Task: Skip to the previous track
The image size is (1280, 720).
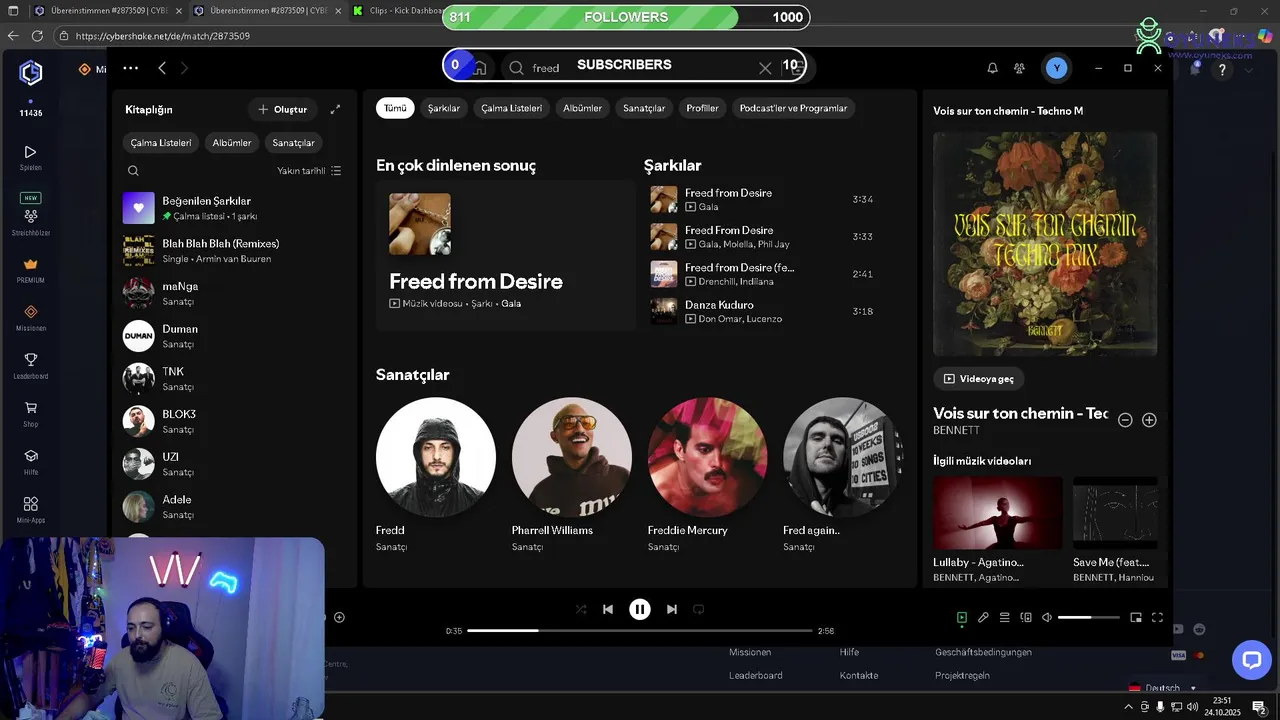Action: tap(607, 609)
